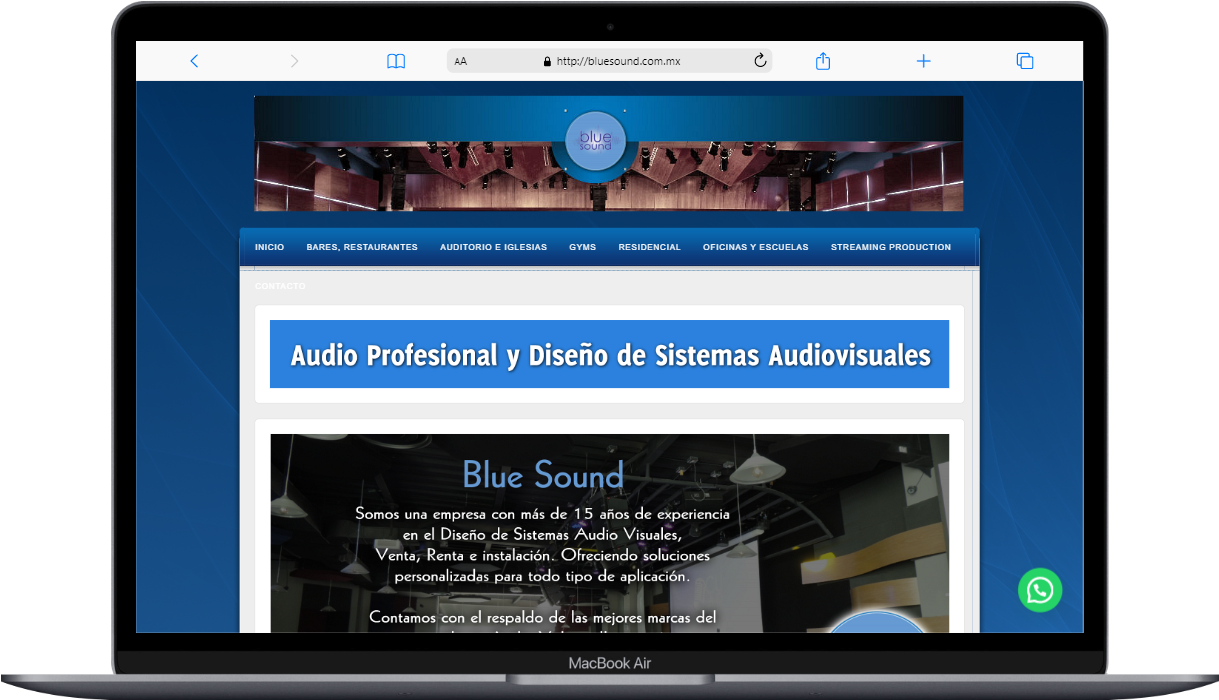Visit the AUDITORIO E IGLESIAS section
Image resolution: width=1219 pixels, height=700 pixels.
tap(493, 246)
